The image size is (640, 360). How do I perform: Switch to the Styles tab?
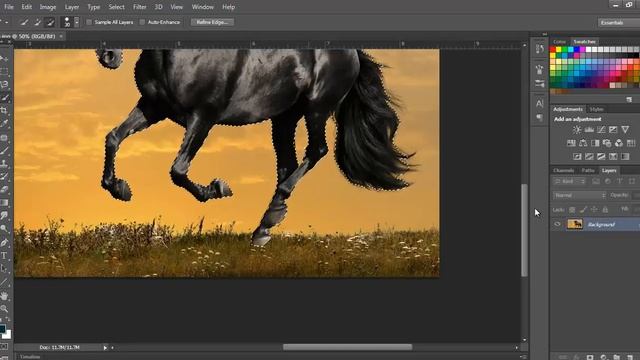(x=596, y=109)
